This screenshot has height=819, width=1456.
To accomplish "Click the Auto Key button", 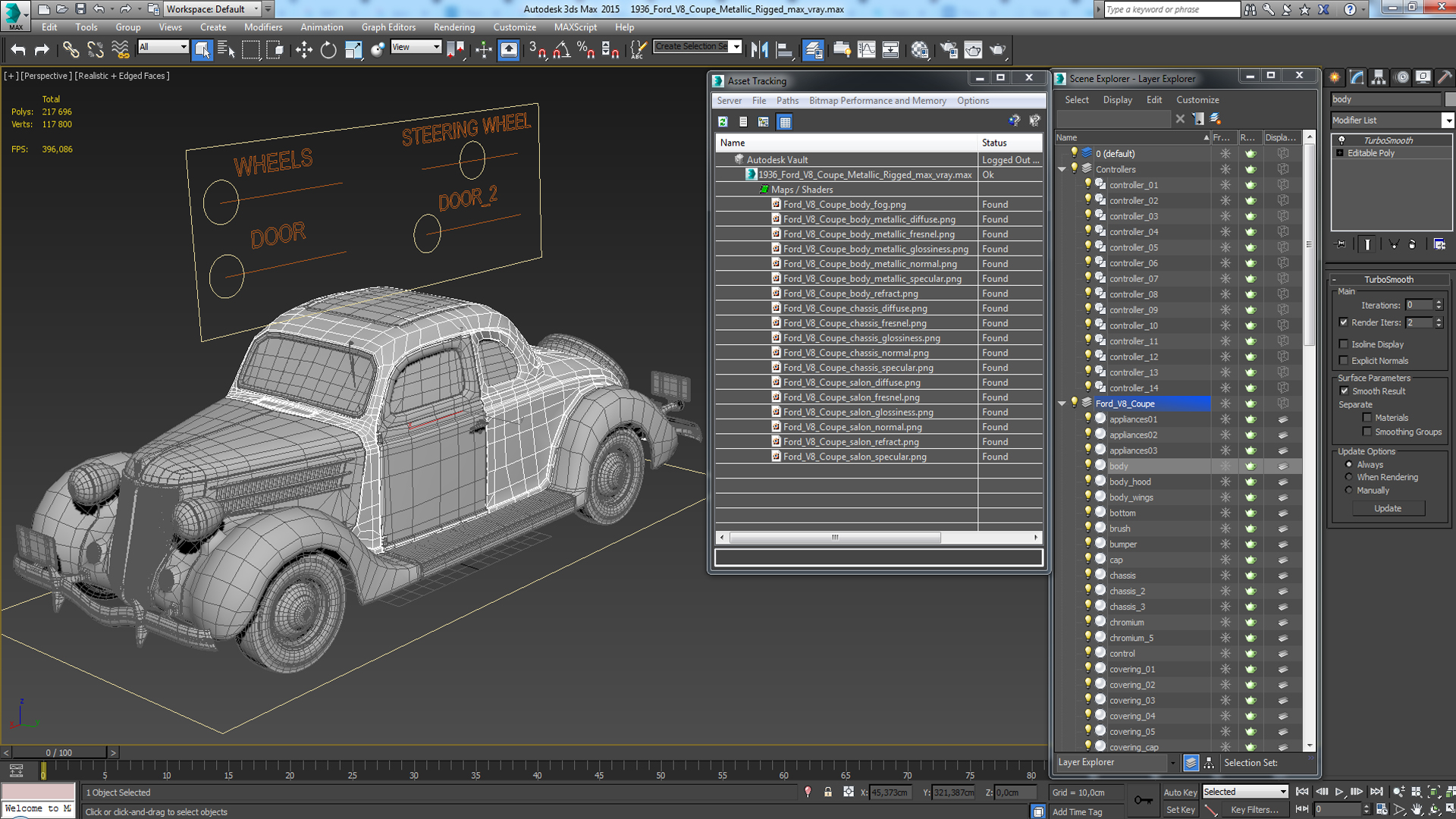I will [1180, 792].
